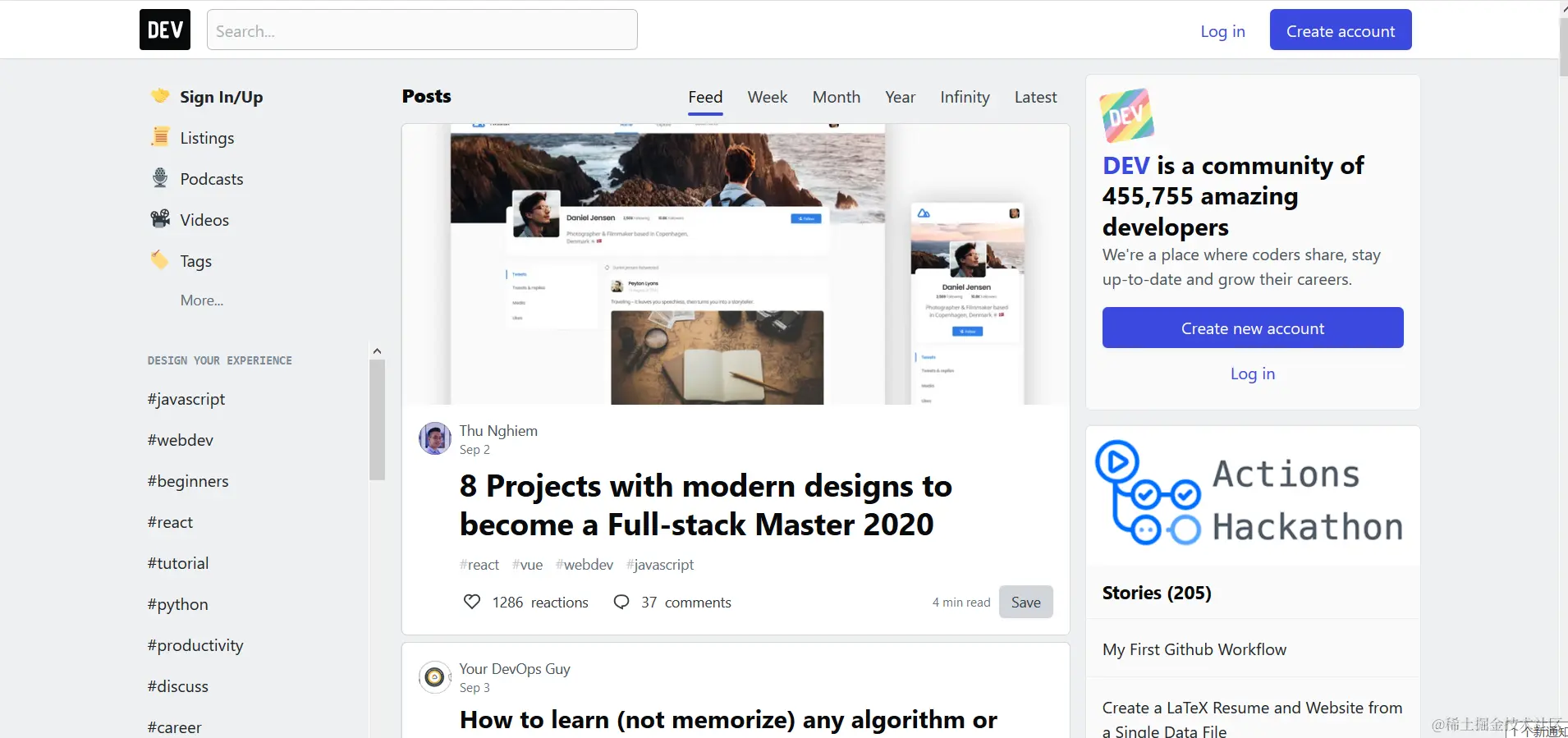Screen dimensions: 1568x738
Task: Switch to the Year tab
Action: [x=901, y=97]
